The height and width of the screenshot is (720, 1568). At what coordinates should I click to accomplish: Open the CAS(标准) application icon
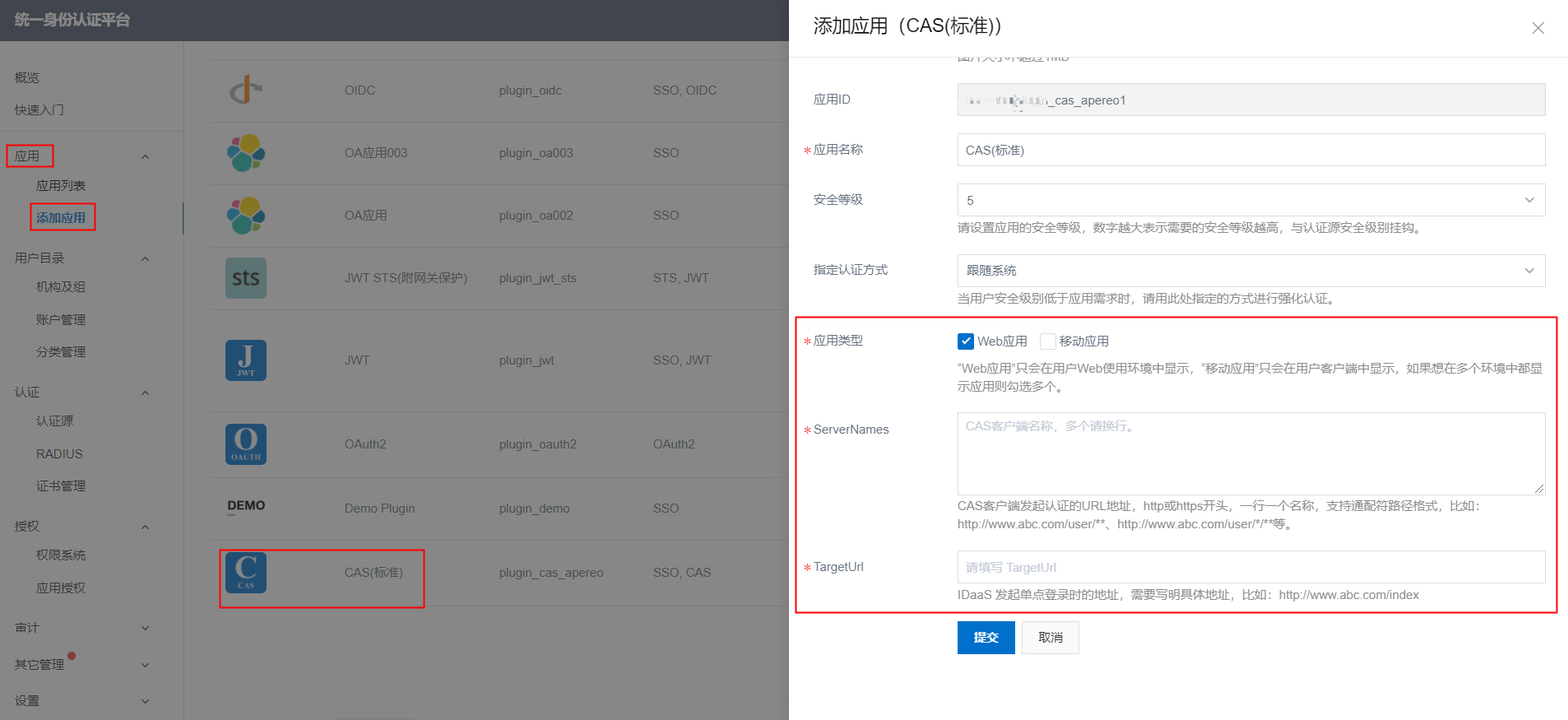point(245,573)
